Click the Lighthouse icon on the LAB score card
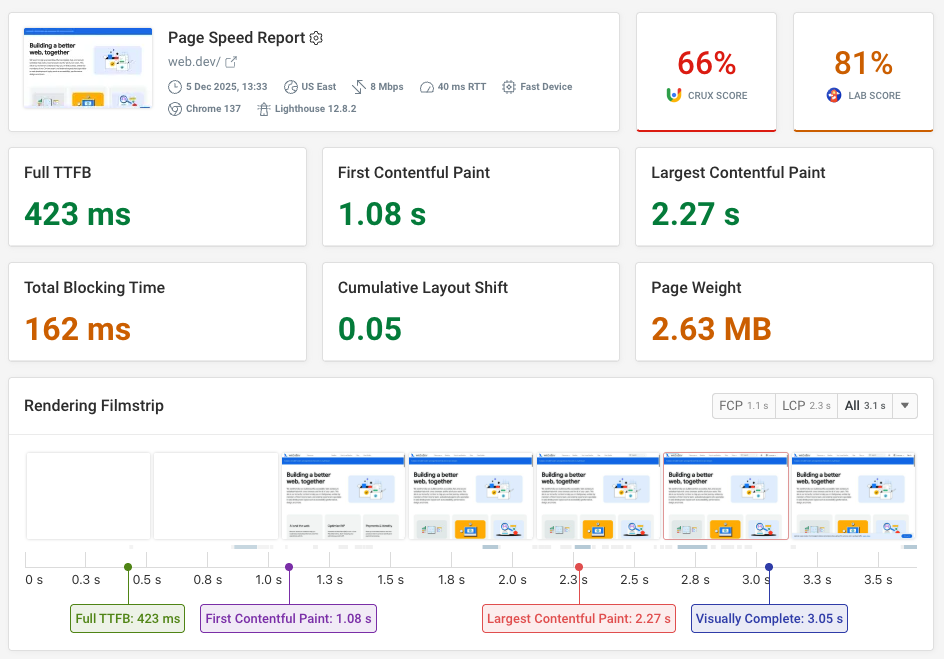Image resolution: width=944 pixels, height=659 pixels. [x=833, y=96]
